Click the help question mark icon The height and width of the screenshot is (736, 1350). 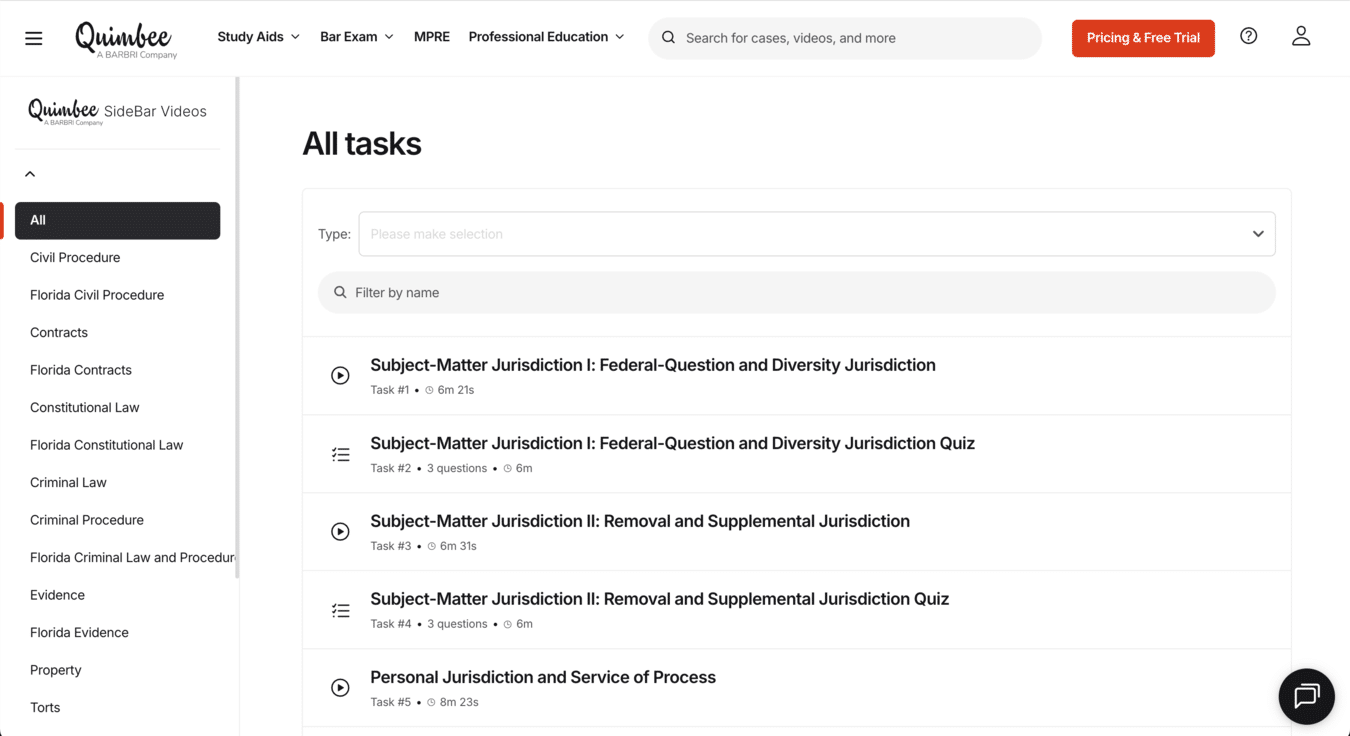click(1248, 36)
